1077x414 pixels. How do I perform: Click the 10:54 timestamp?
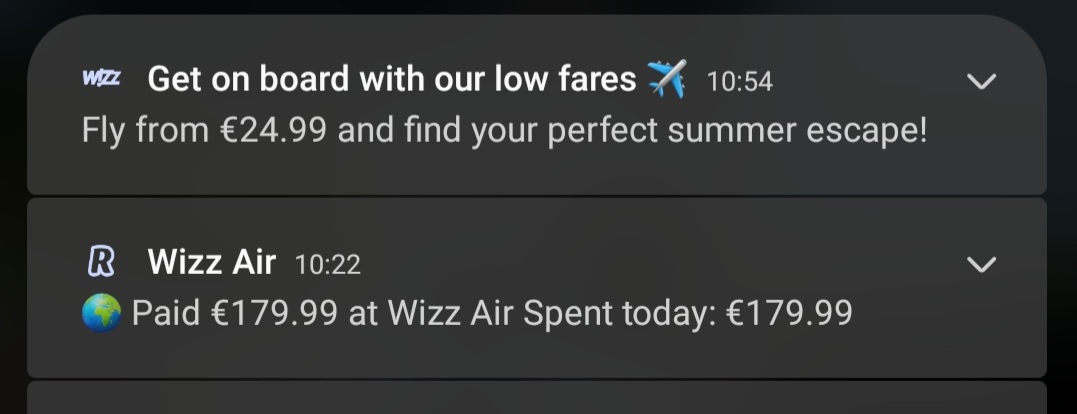click(740, 82)
